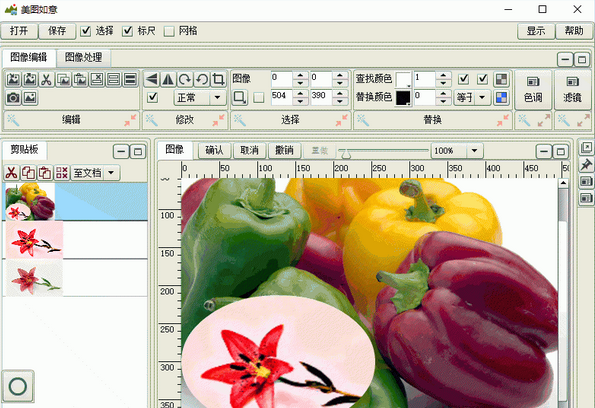Click the solid dark rows icon

[130, 80]
